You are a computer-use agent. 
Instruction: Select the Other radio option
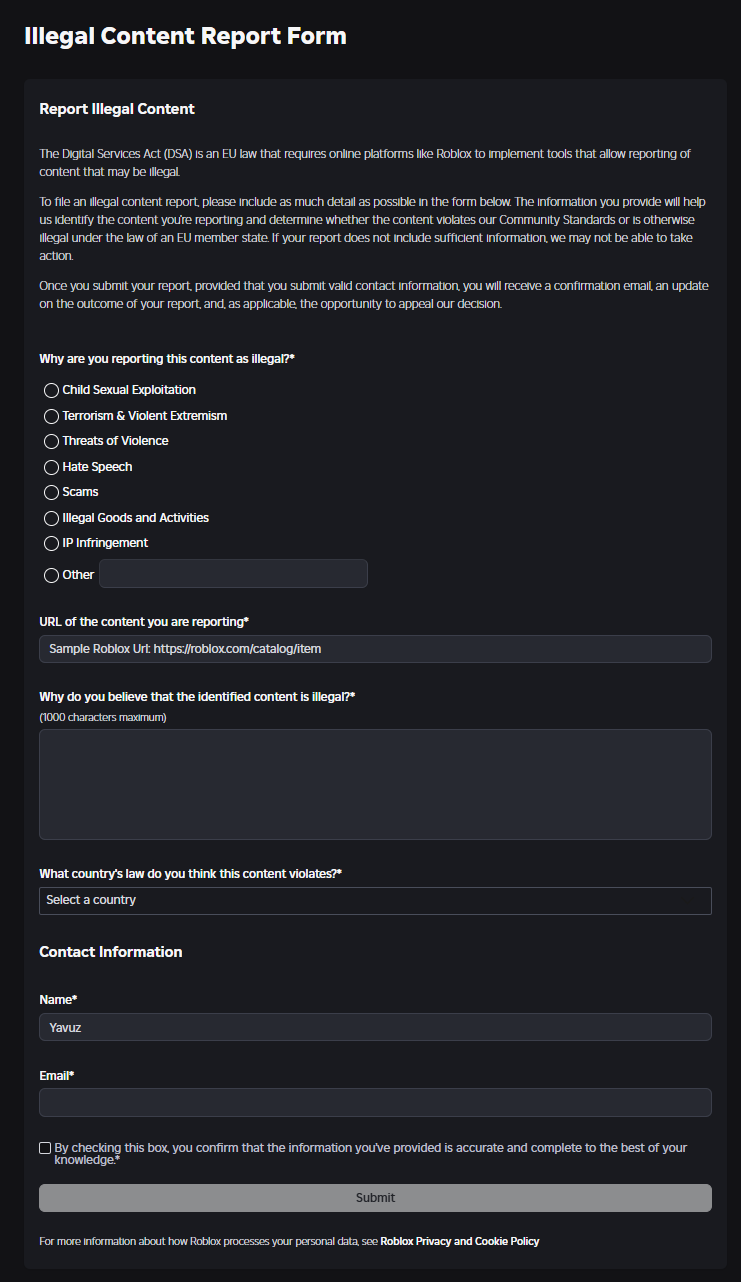click(52, 575)
